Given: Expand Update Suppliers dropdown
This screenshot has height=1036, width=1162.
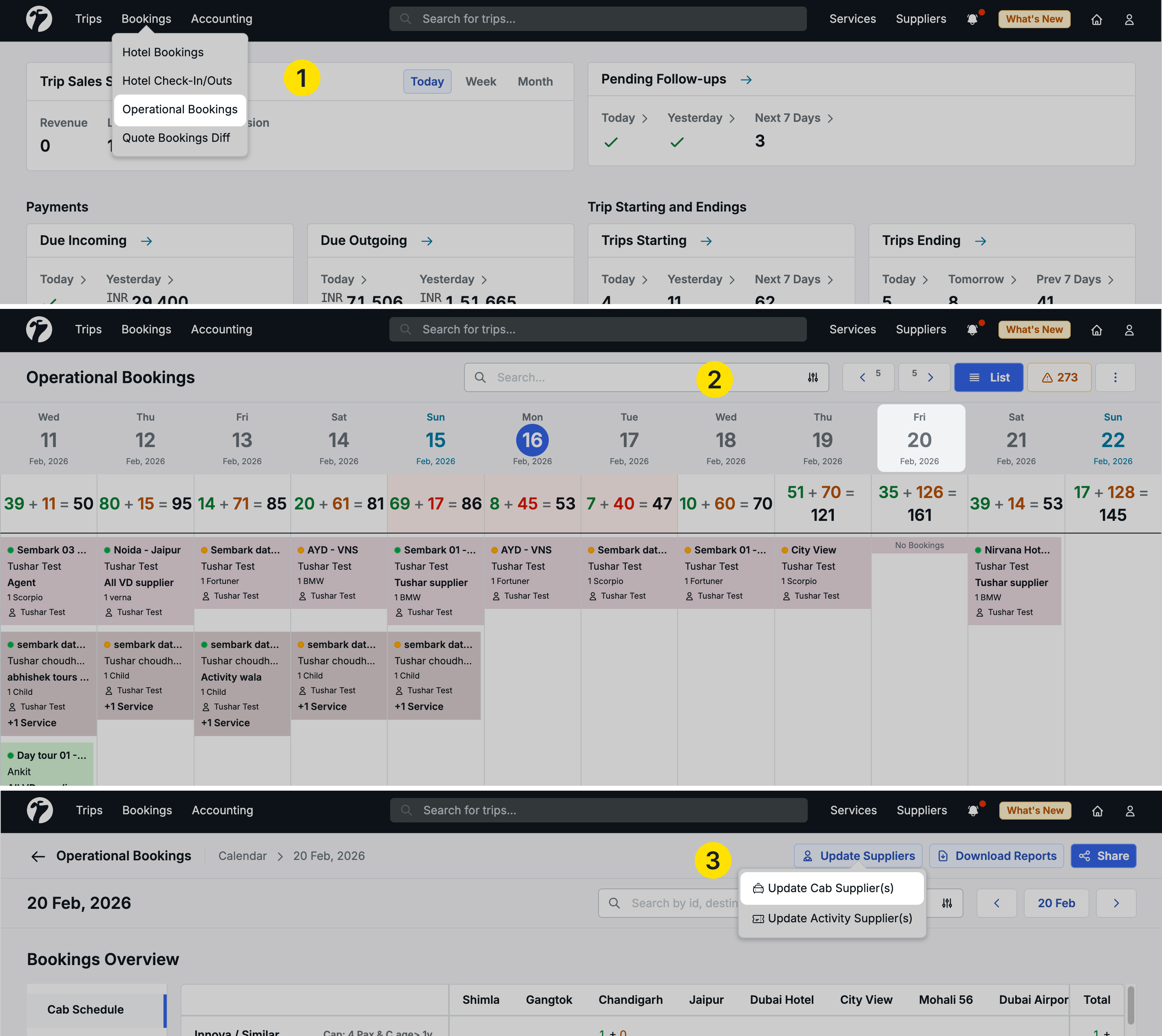Looking at the screenshot, I should (858, 856).
